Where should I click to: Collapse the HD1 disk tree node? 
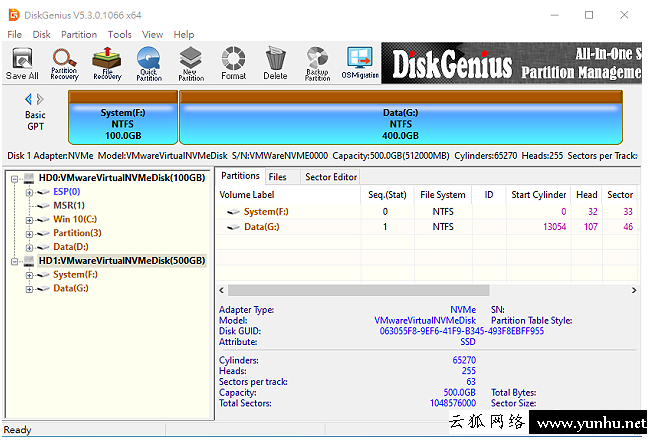15,262
